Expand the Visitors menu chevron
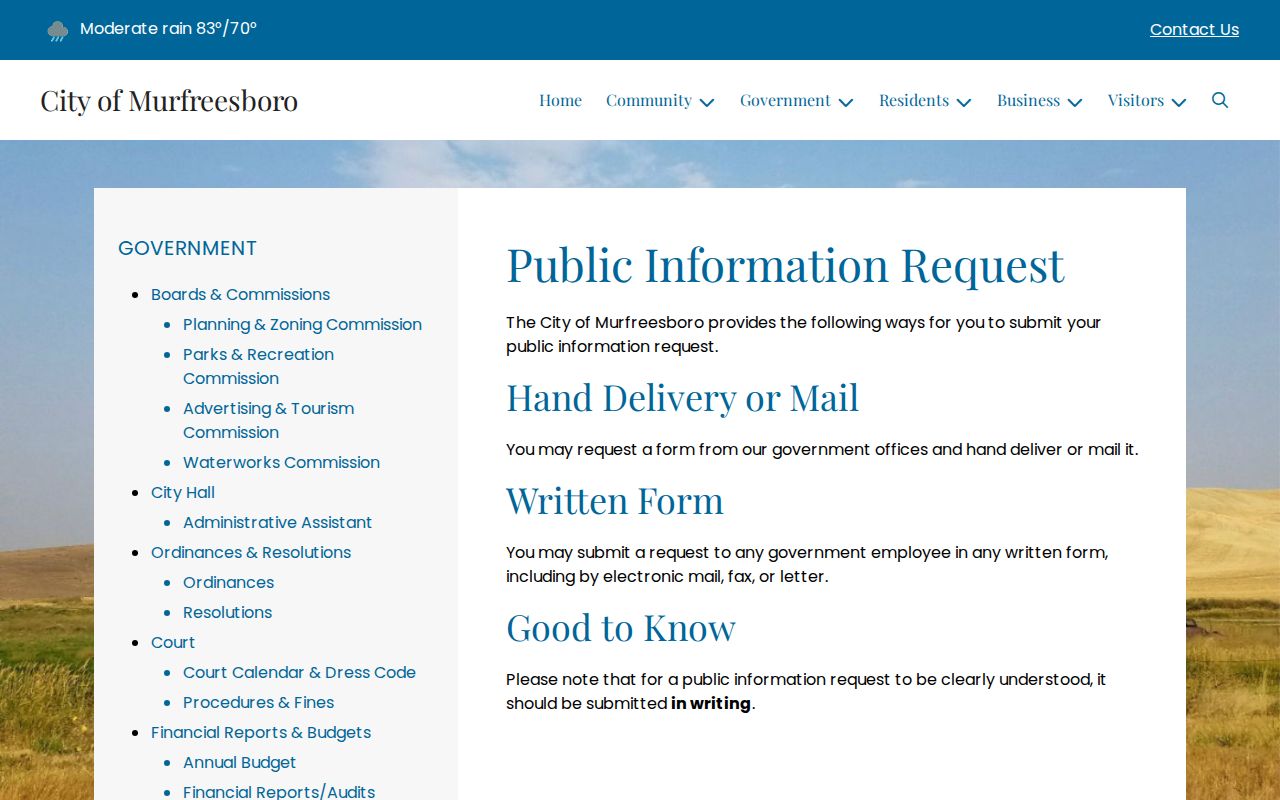This screenshot has height=800, width=1280. pyautogui.click(x=1179, y=102)
